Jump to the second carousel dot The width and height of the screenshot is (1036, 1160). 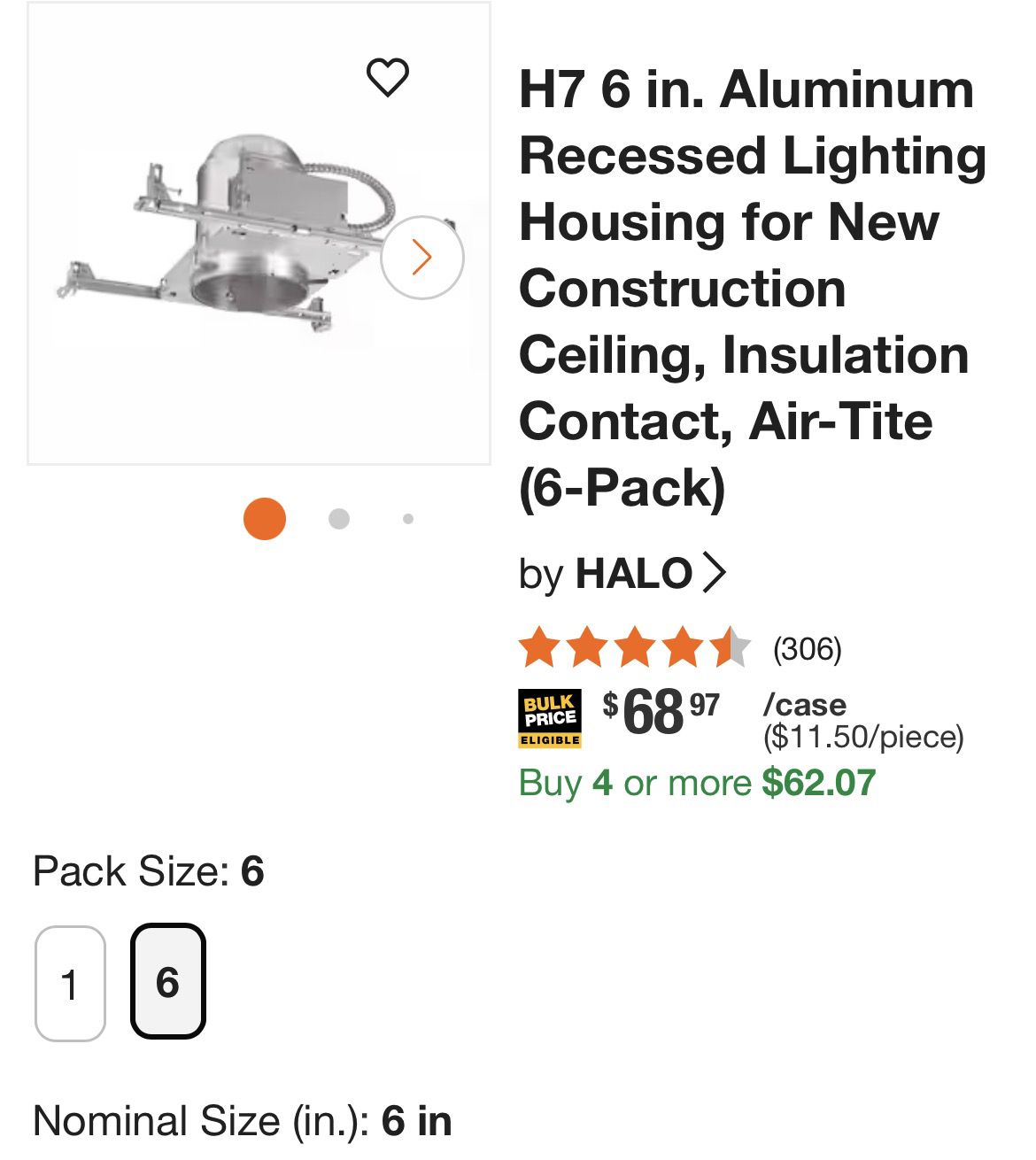(338, 519)
